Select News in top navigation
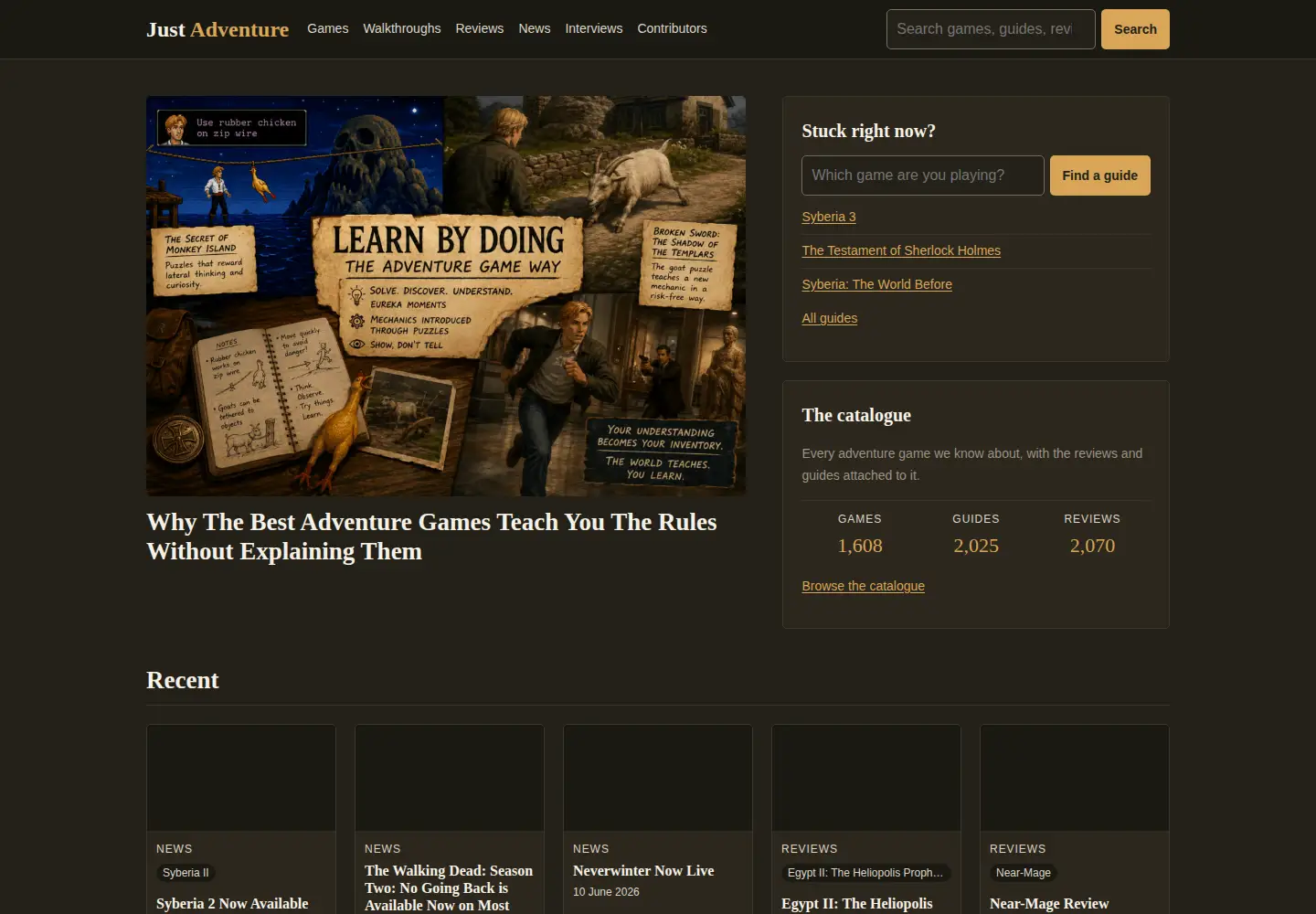The height and width of the screenshot is (914, 1316). click(534, 28)
